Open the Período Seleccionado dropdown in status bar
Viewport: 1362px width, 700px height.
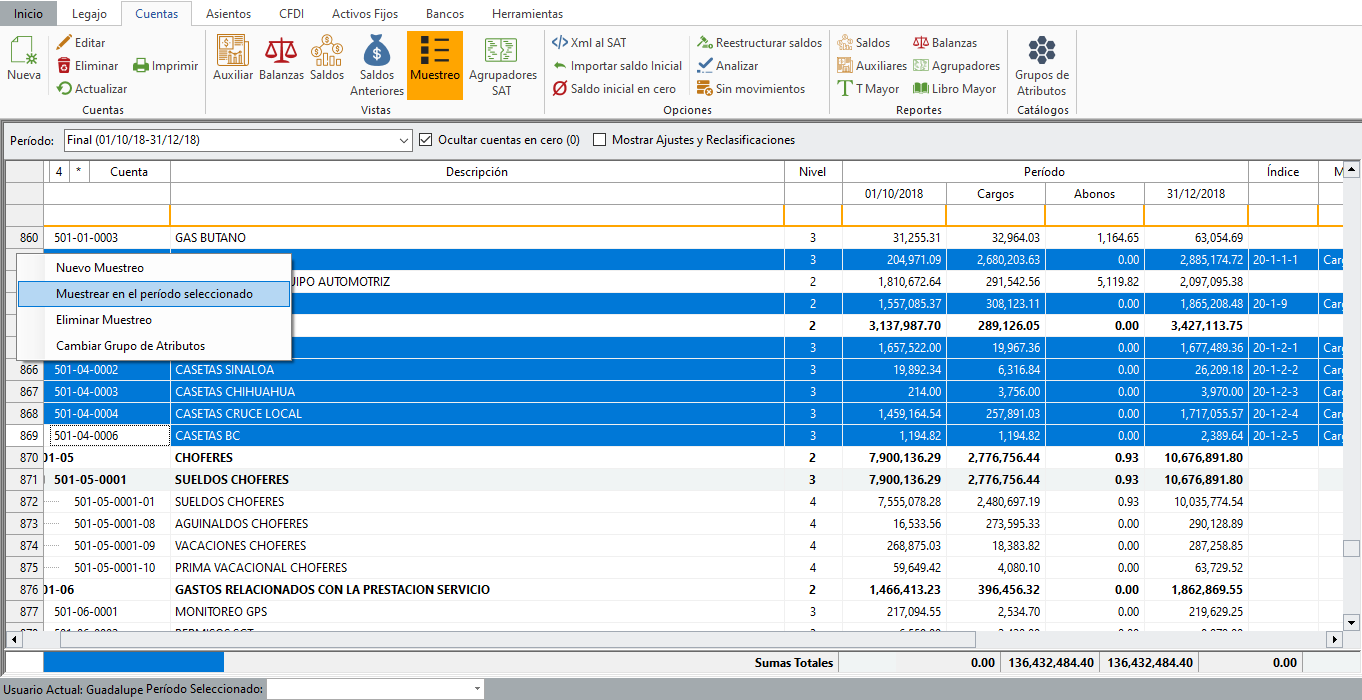coord(476,689)
